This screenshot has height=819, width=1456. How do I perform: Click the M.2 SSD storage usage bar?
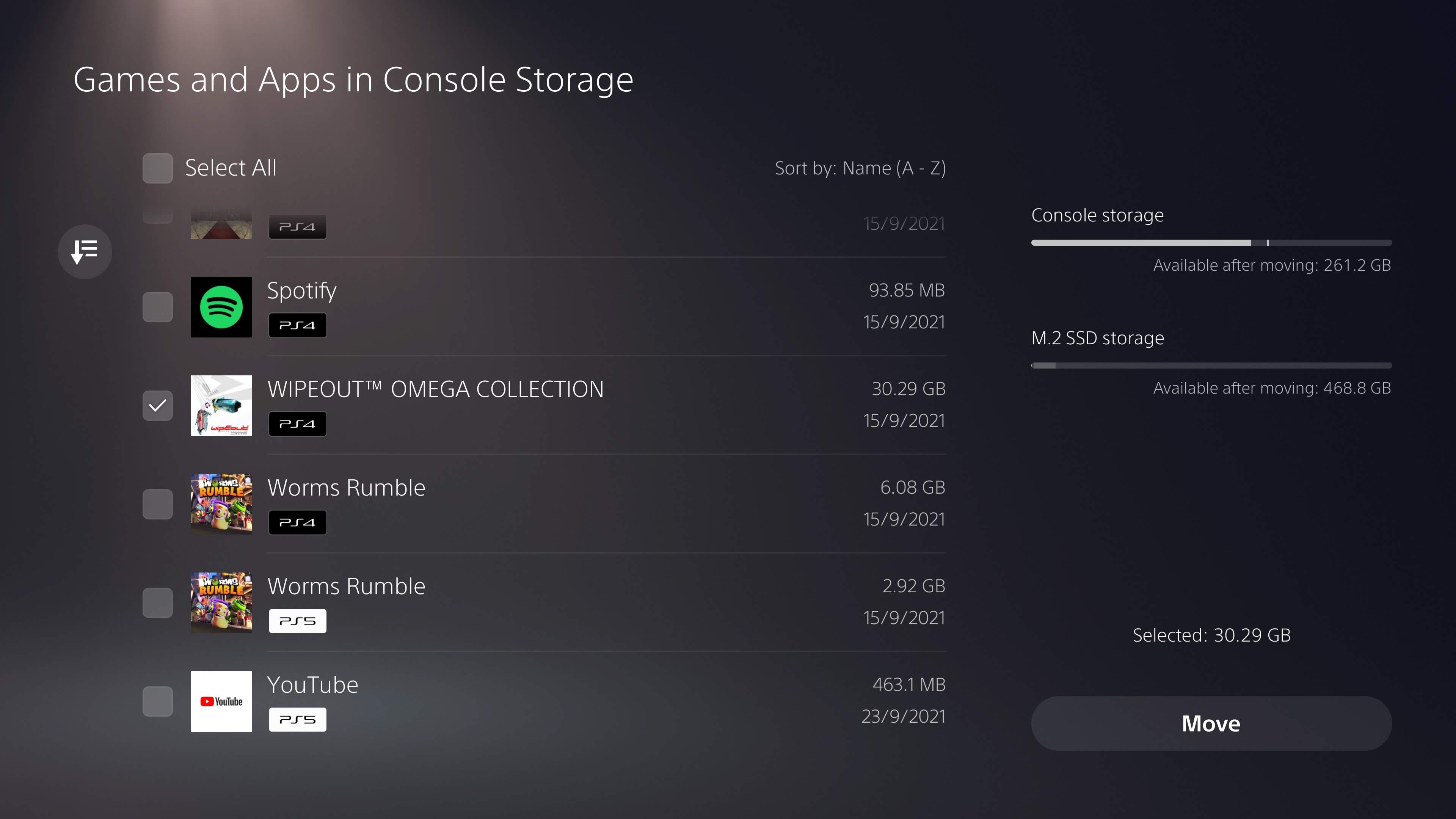tap(1211, 366)
